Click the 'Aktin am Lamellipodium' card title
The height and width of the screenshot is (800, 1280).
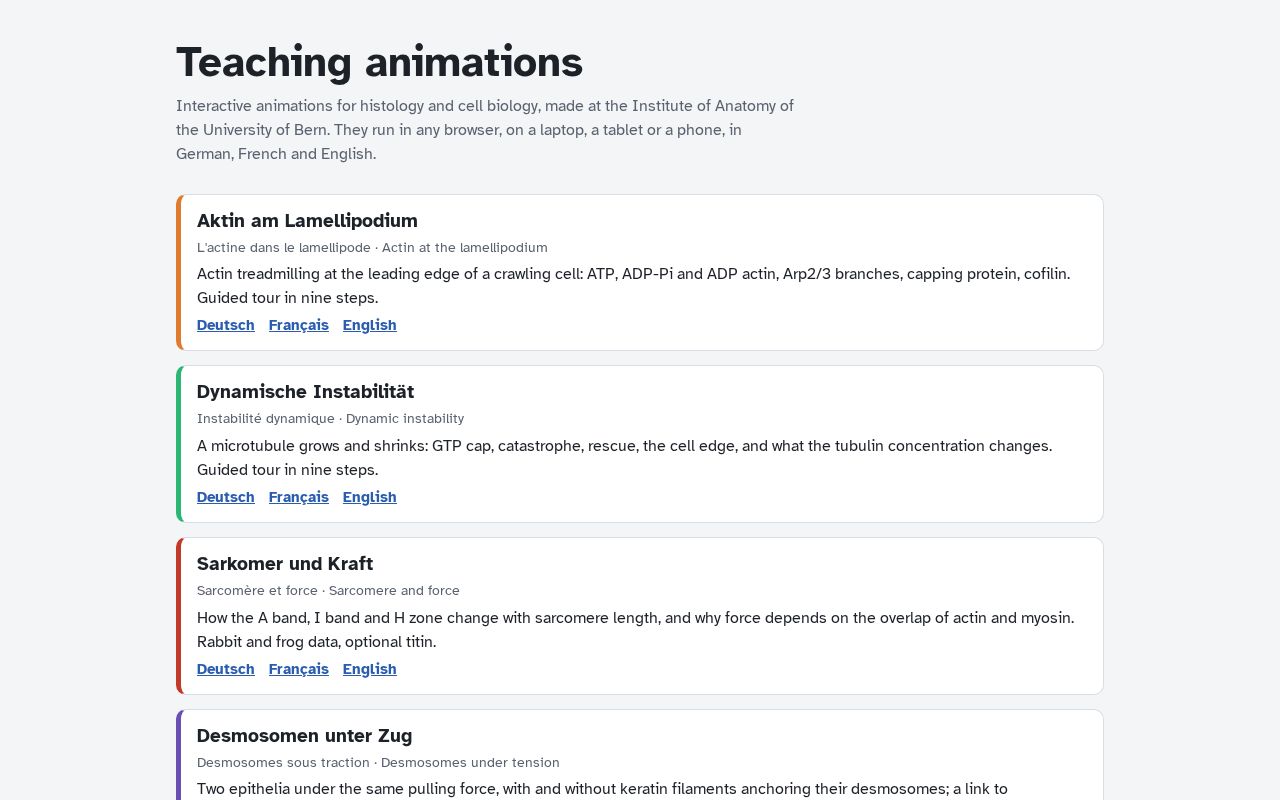click(x=307, y=221)
